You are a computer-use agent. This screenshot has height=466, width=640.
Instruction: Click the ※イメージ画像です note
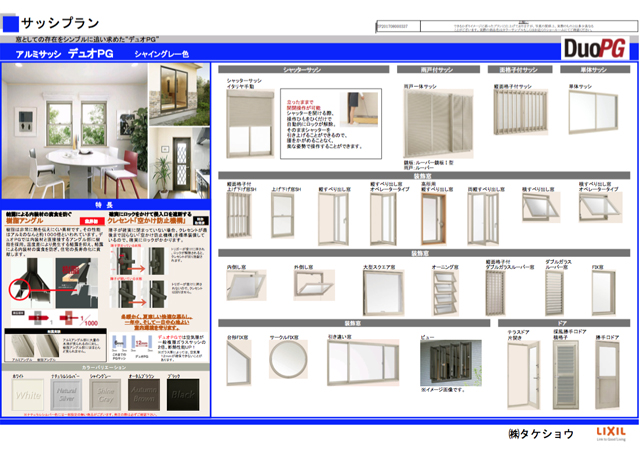(x=443, y=390)
